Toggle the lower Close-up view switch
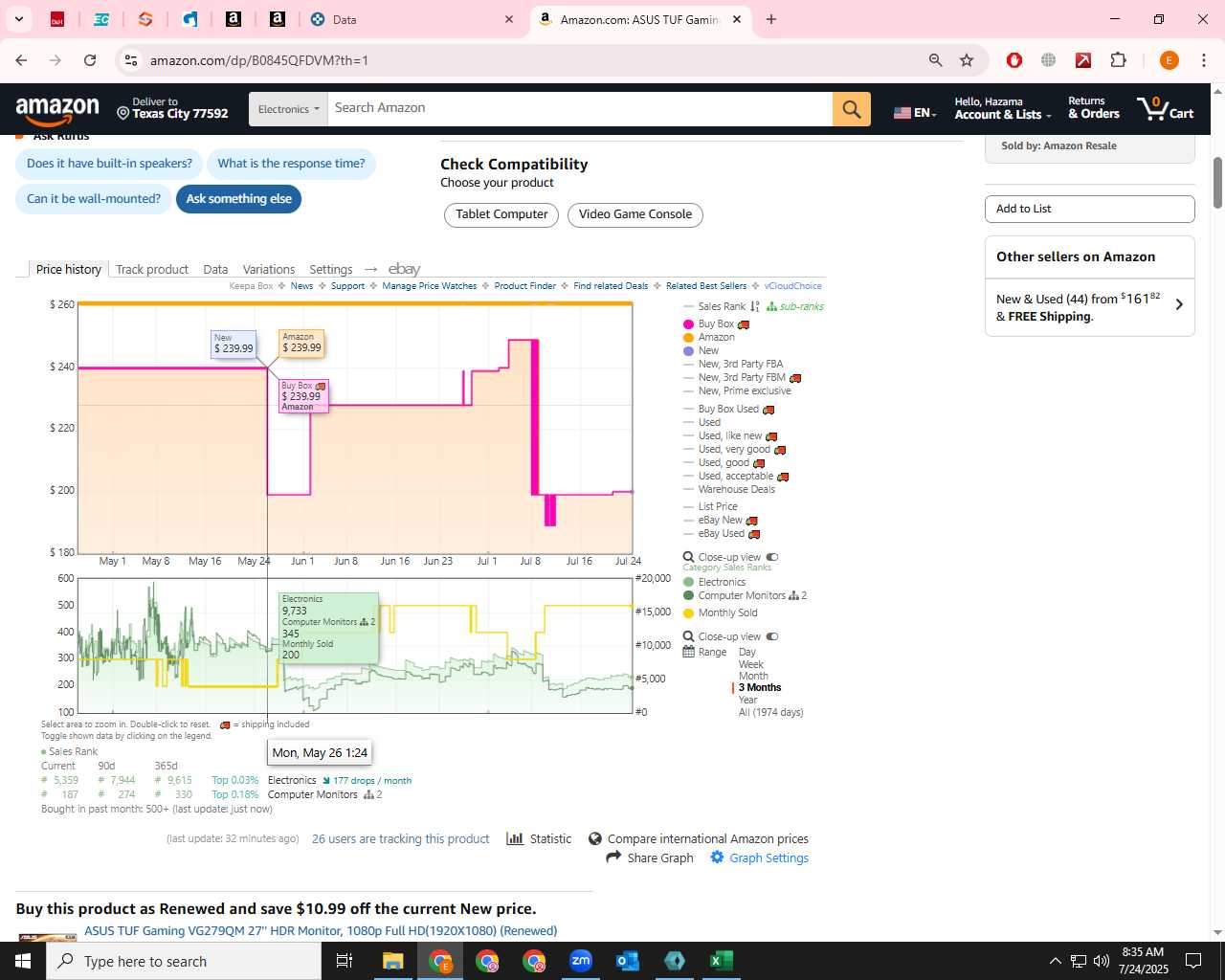This screenshot has height=980, width=1225. [x=772, y=636]
